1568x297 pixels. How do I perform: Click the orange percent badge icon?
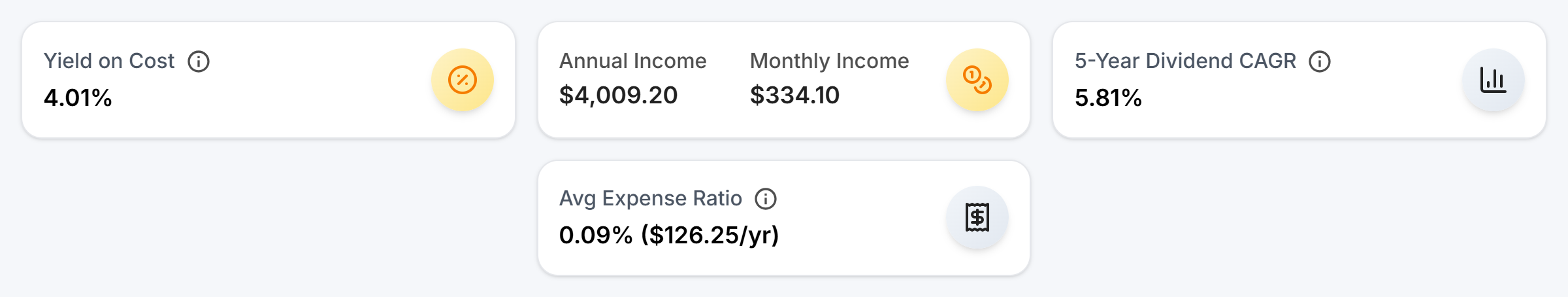(462, 80)
